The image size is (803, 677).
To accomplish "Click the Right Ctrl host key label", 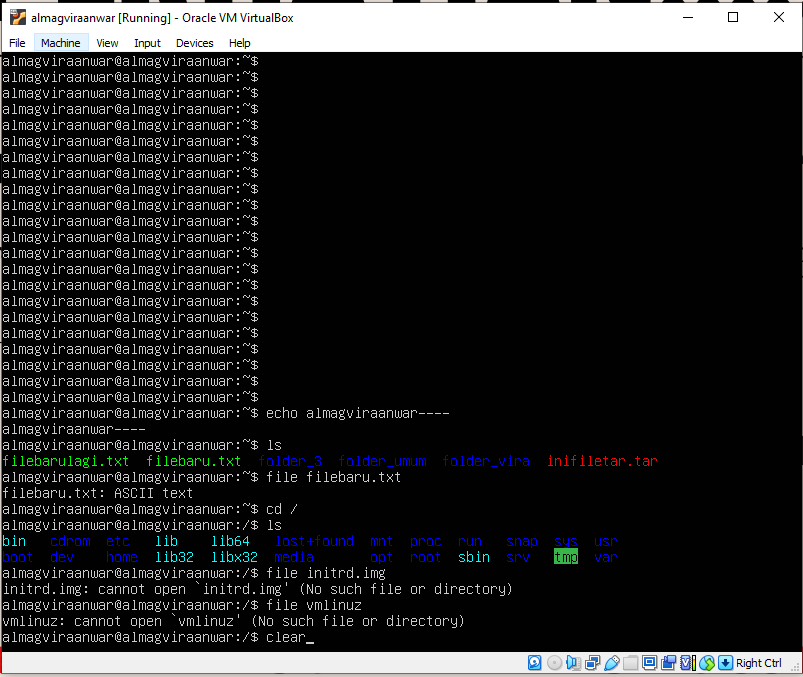I will (758, 663).
